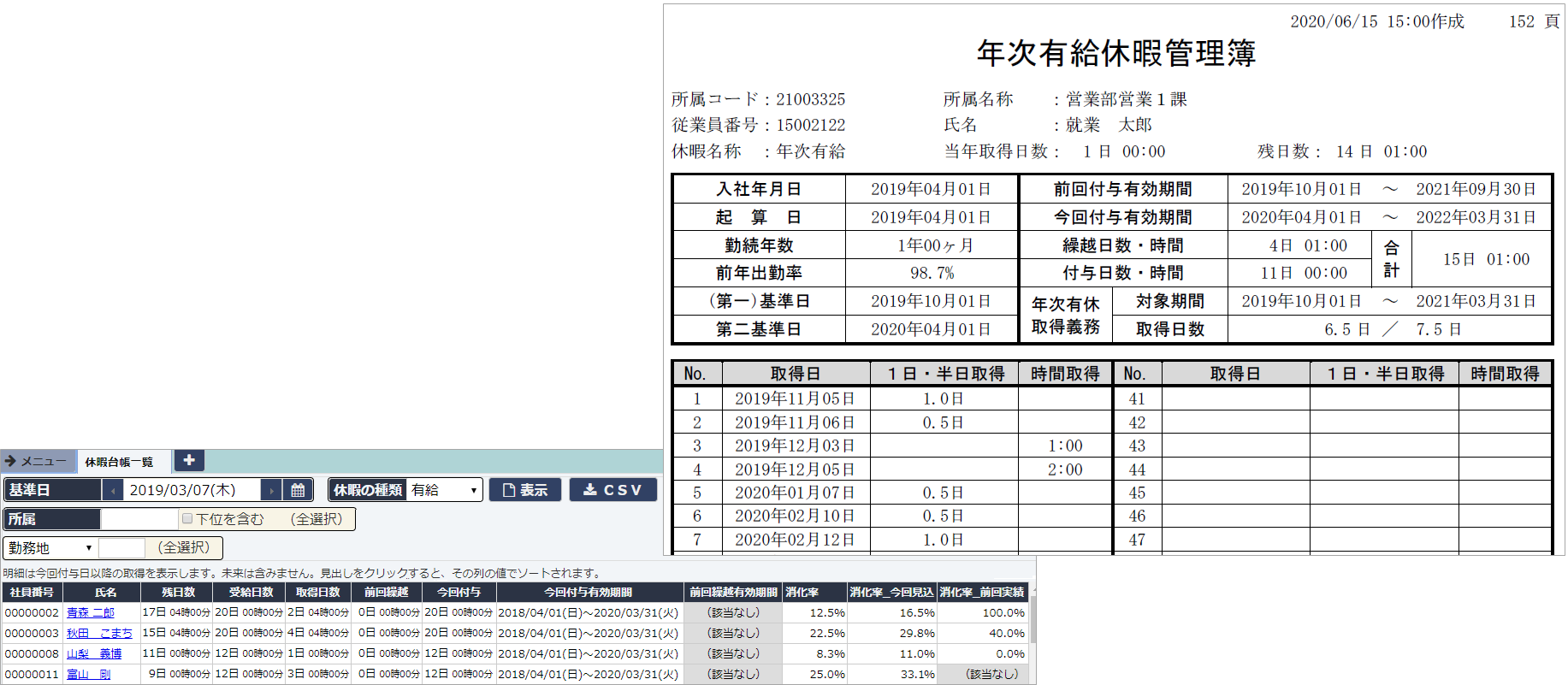
Task: Click the previous date arrow icon
Action: [x=112, y=490]
